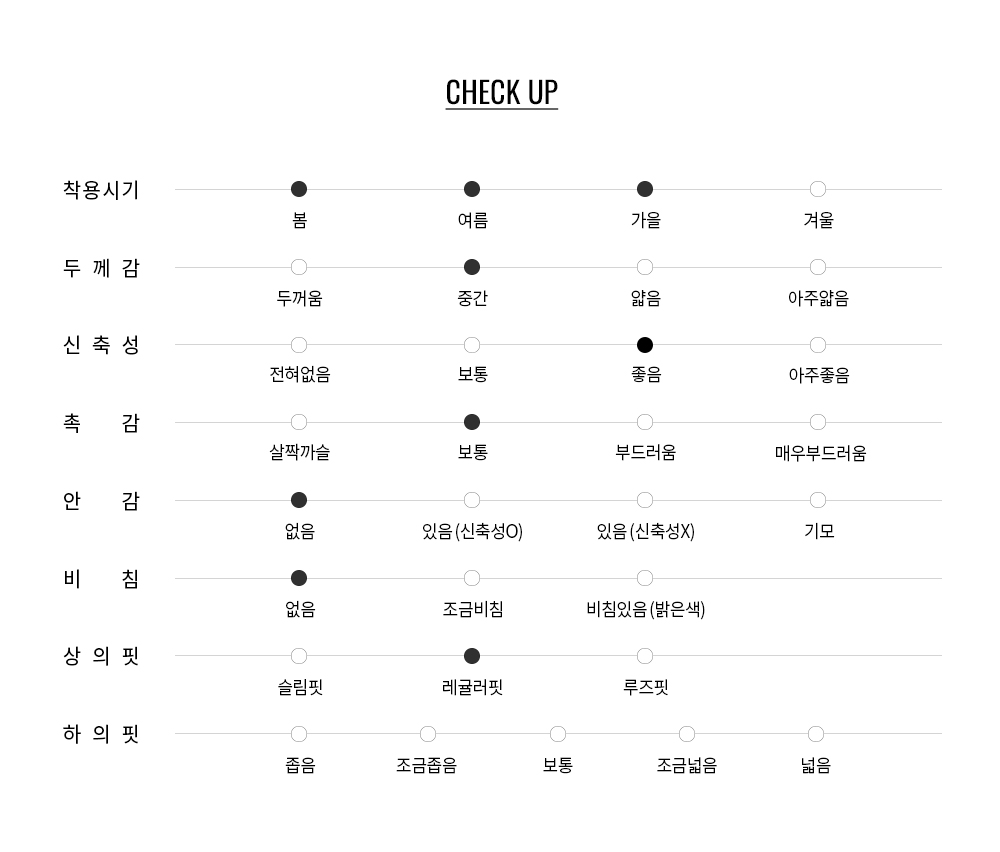Select the 겨울 season radio dot
Viewport: 1000px width, 852px height.
coord(818,189)
